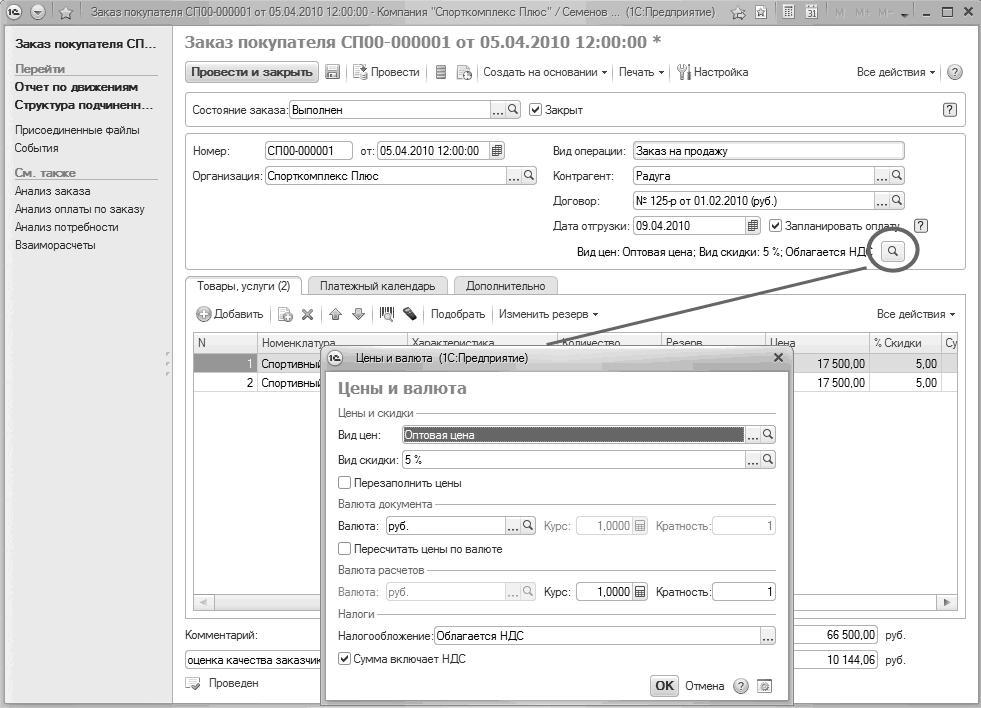Image resolution: width=981 pixels, height=708 pixels.
Task: Toggle Сумма включает НДС checkbox
Action: click(344, 659)
